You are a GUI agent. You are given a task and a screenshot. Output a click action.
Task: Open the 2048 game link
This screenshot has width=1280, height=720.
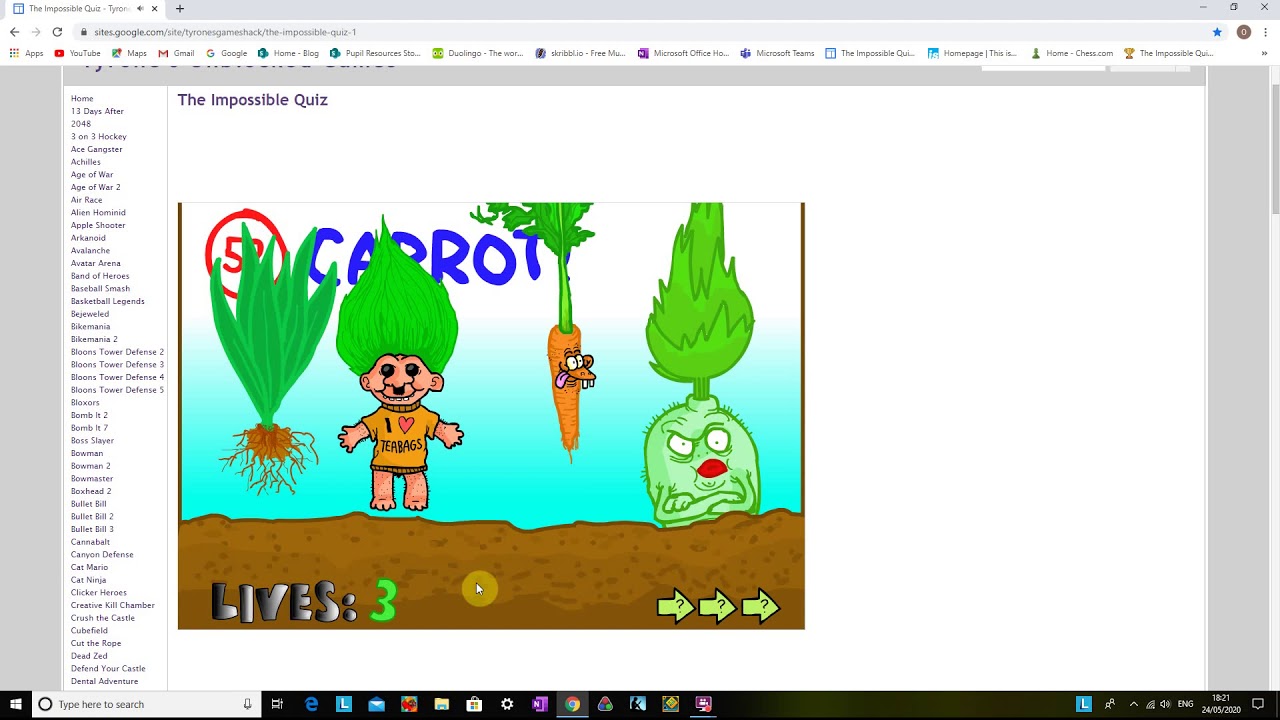point(80,124)
